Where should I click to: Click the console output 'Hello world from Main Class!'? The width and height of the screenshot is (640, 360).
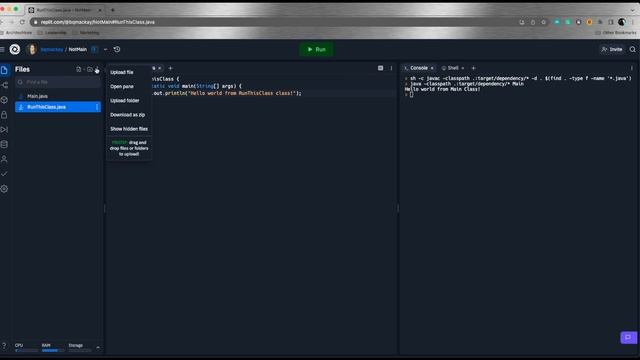pos(442,89)
